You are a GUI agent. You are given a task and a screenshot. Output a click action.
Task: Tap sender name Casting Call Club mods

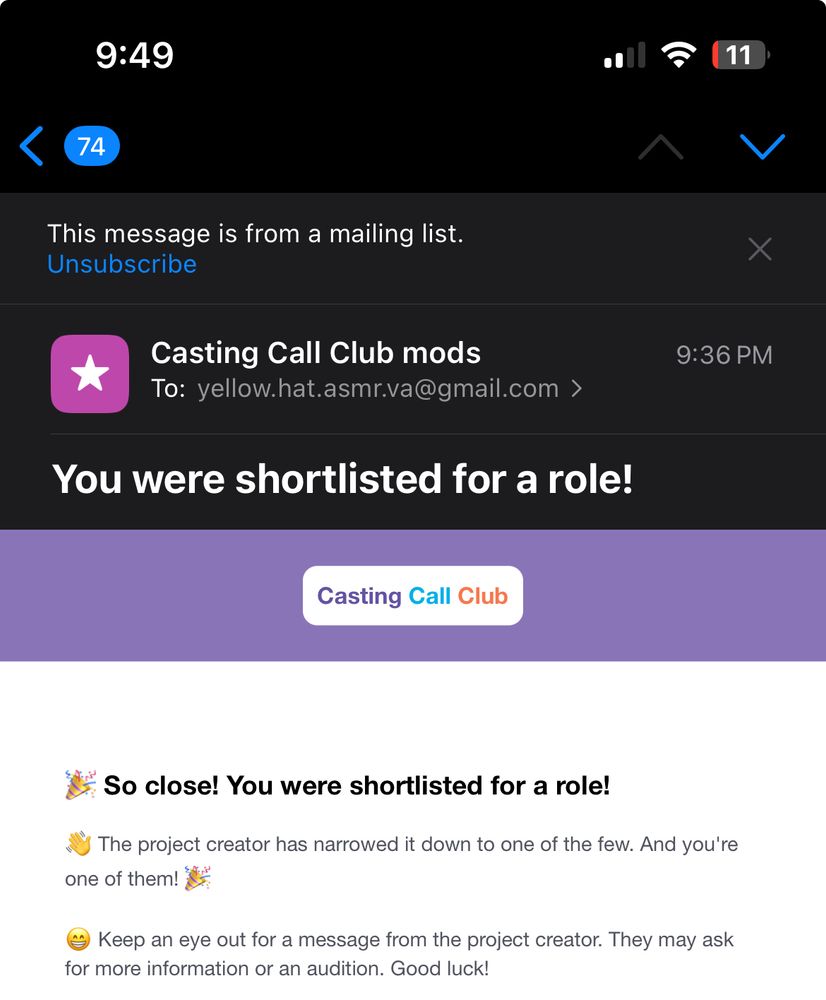[x=315, y=353]
